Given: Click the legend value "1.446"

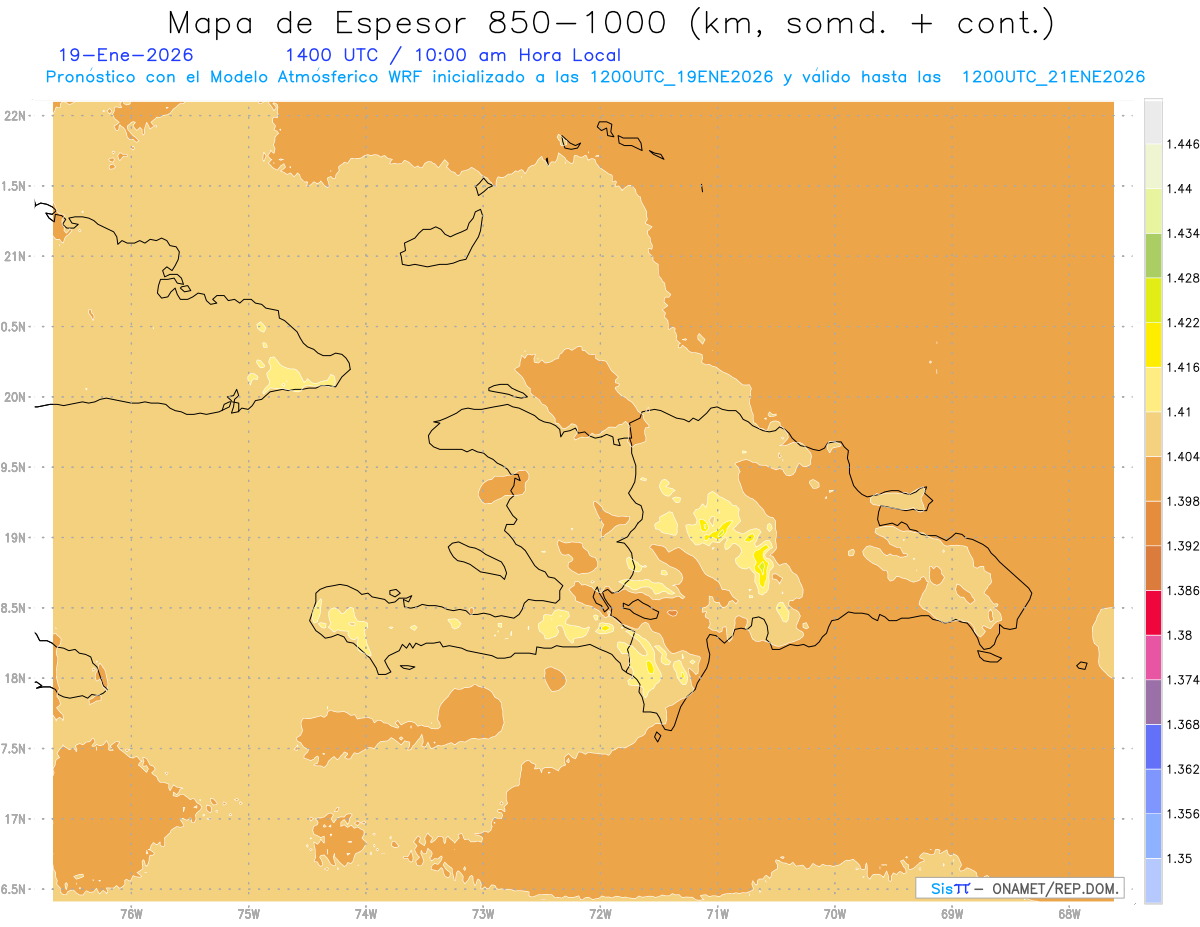Looking at the screenshot, I should coord(1183,144).
